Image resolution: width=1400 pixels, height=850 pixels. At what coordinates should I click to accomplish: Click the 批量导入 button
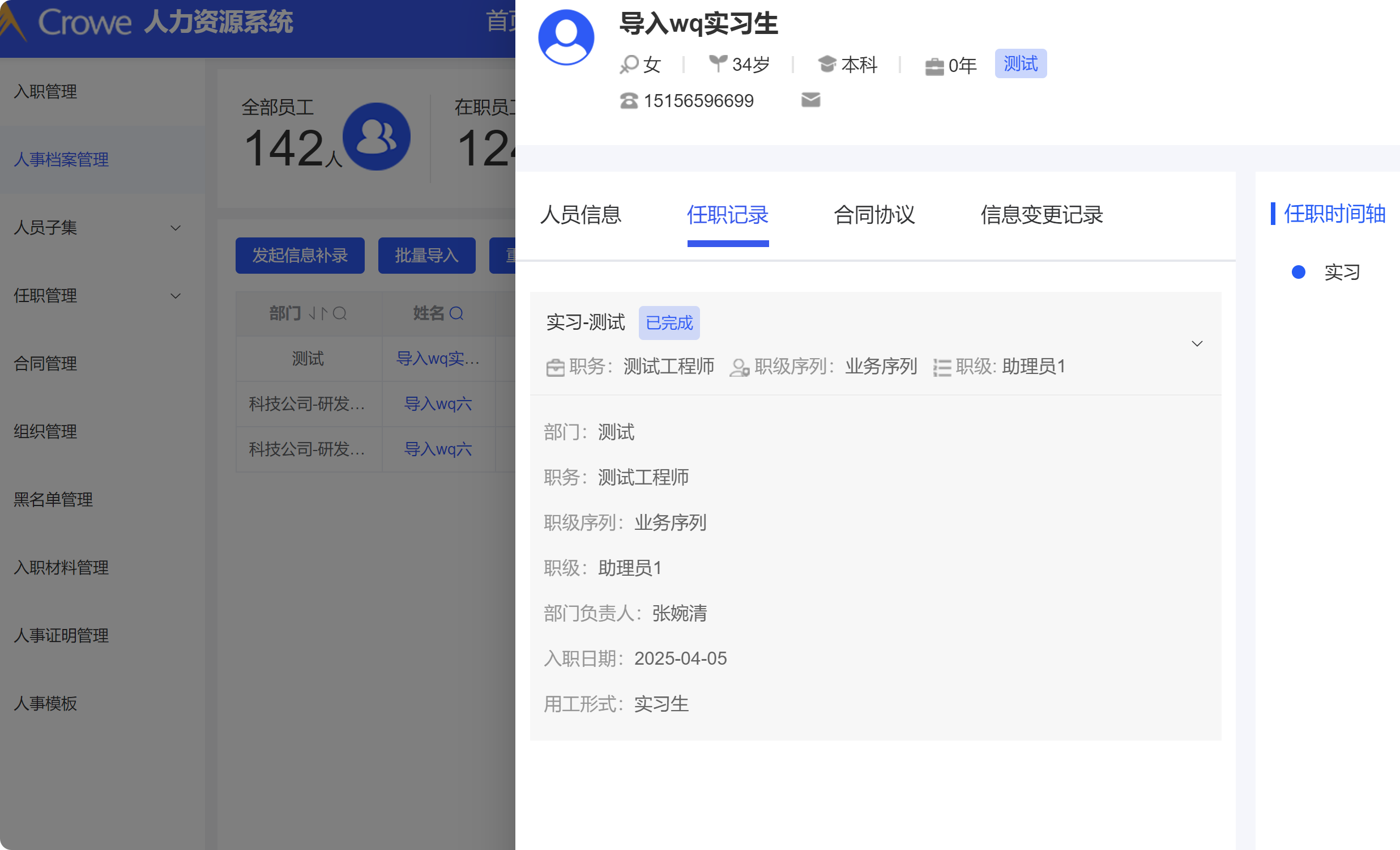426,256
